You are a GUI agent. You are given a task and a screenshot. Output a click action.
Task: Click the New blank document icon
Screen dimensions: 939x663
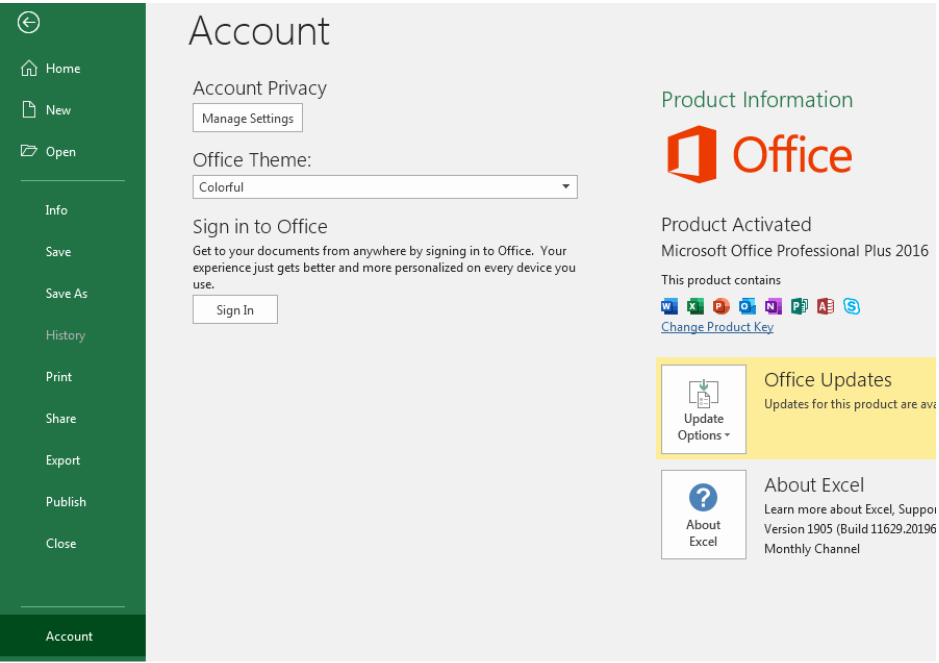pyautogui.click(x=29, y=110)
